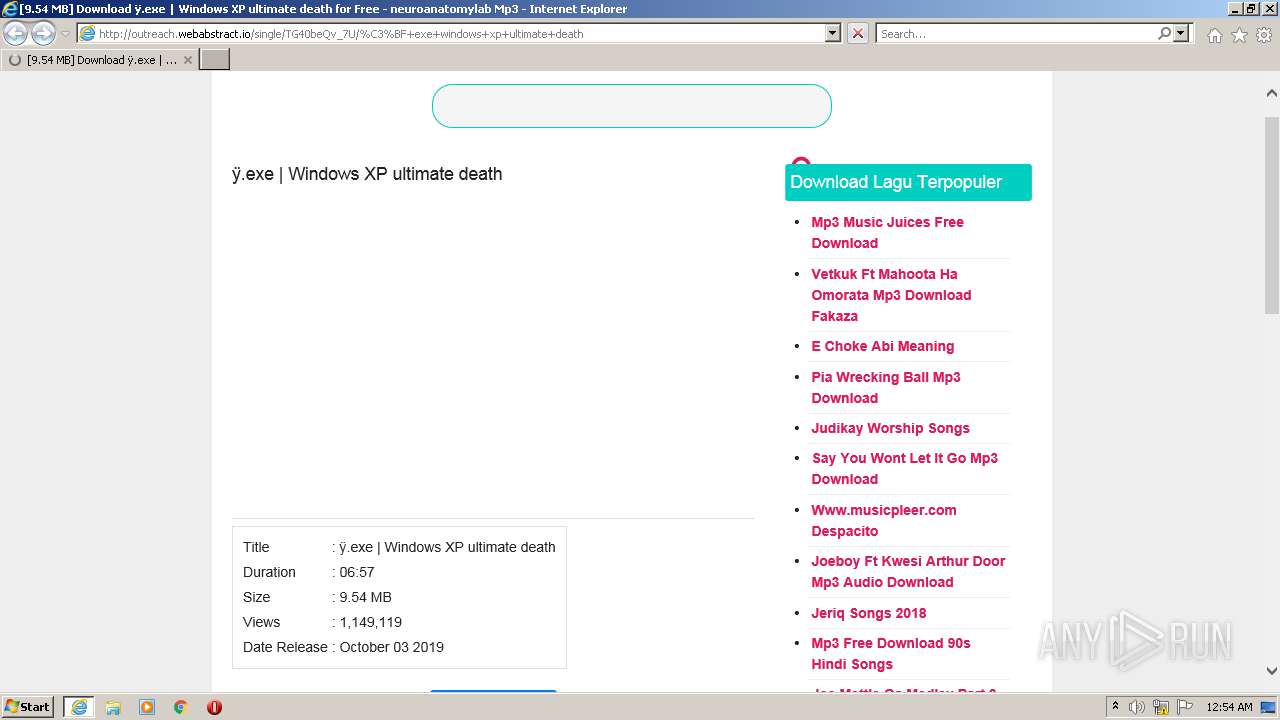Restore the Internet Explorer window
Screen dimensions: 1280x720
pos(1250,9)
